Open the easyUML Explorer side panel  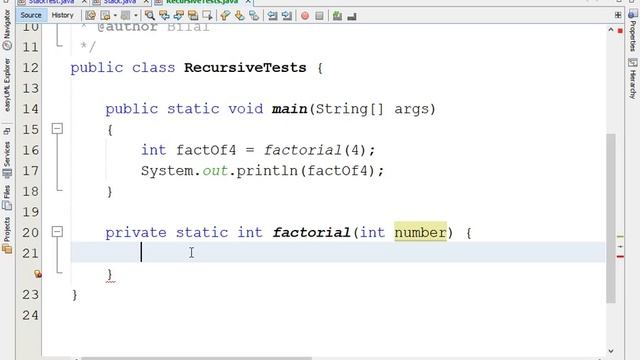pos(7,84)
